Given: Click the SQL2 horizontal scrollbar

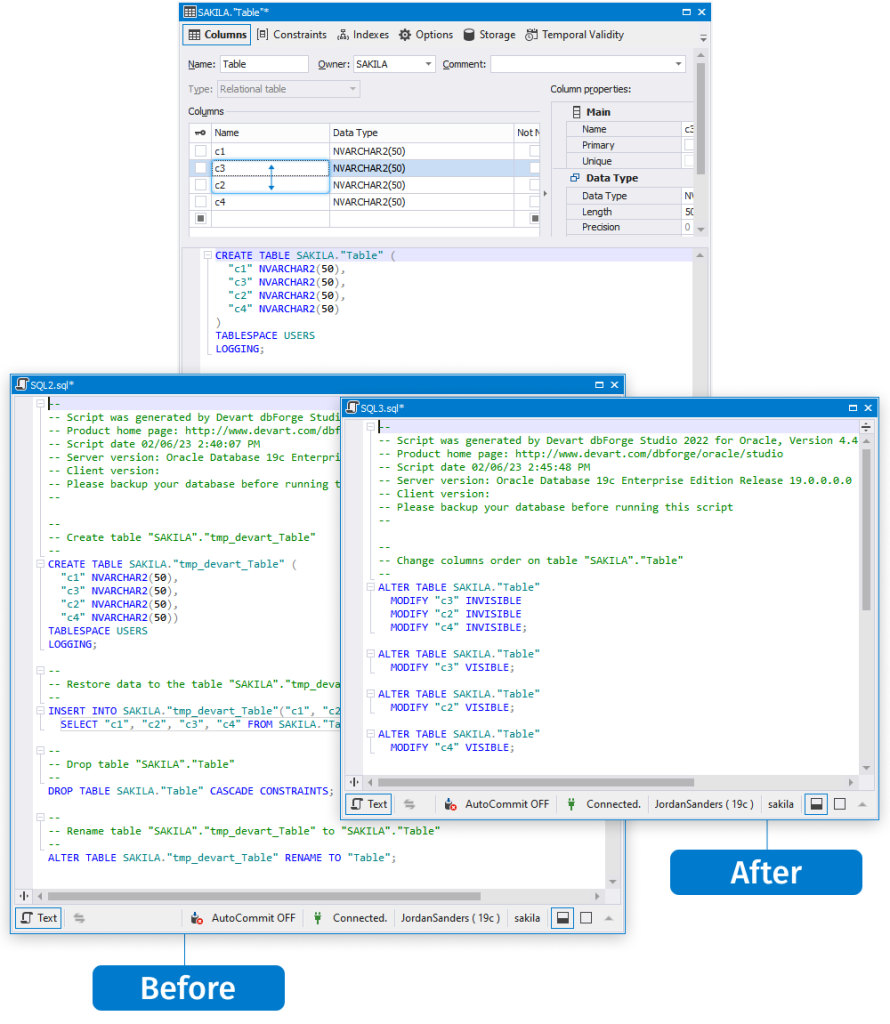Looking at the screenshot, I should (x=264, y=896).
